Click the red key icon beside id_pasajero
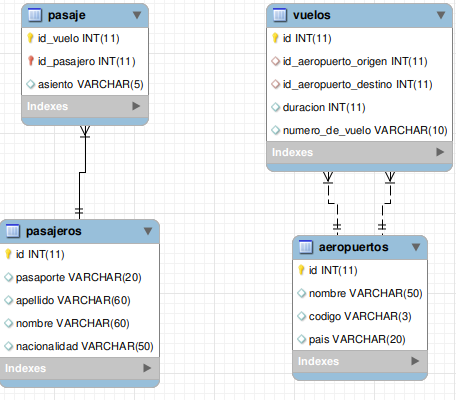The width and height of the screenshot is (456, 400). tap(31, 61)
